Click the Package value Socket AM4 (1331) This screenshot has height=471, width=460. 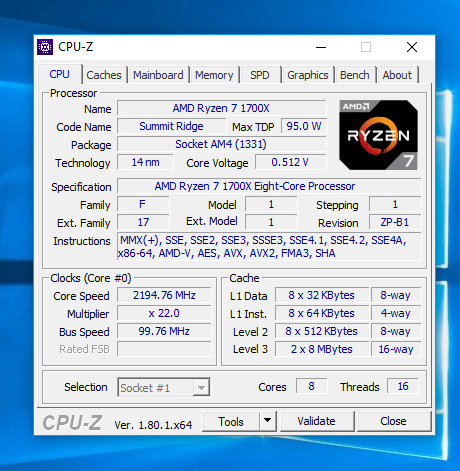(x=221, y=144)
